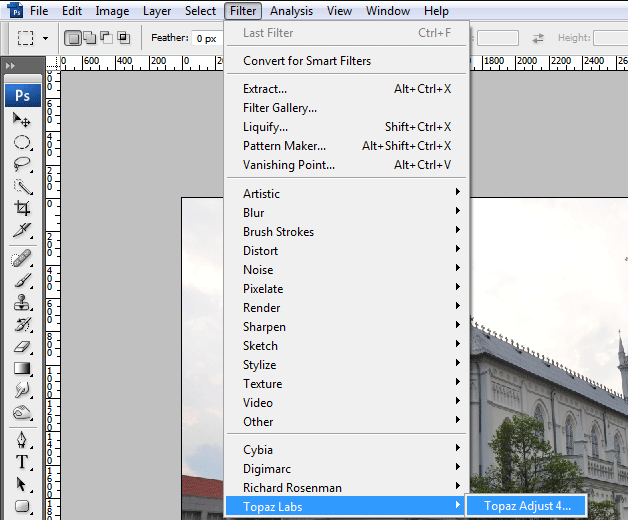Image resolution: width=628 pixels, height=520 pixels.
Task: Swap width and height values icon
Action: coord(538,38)
